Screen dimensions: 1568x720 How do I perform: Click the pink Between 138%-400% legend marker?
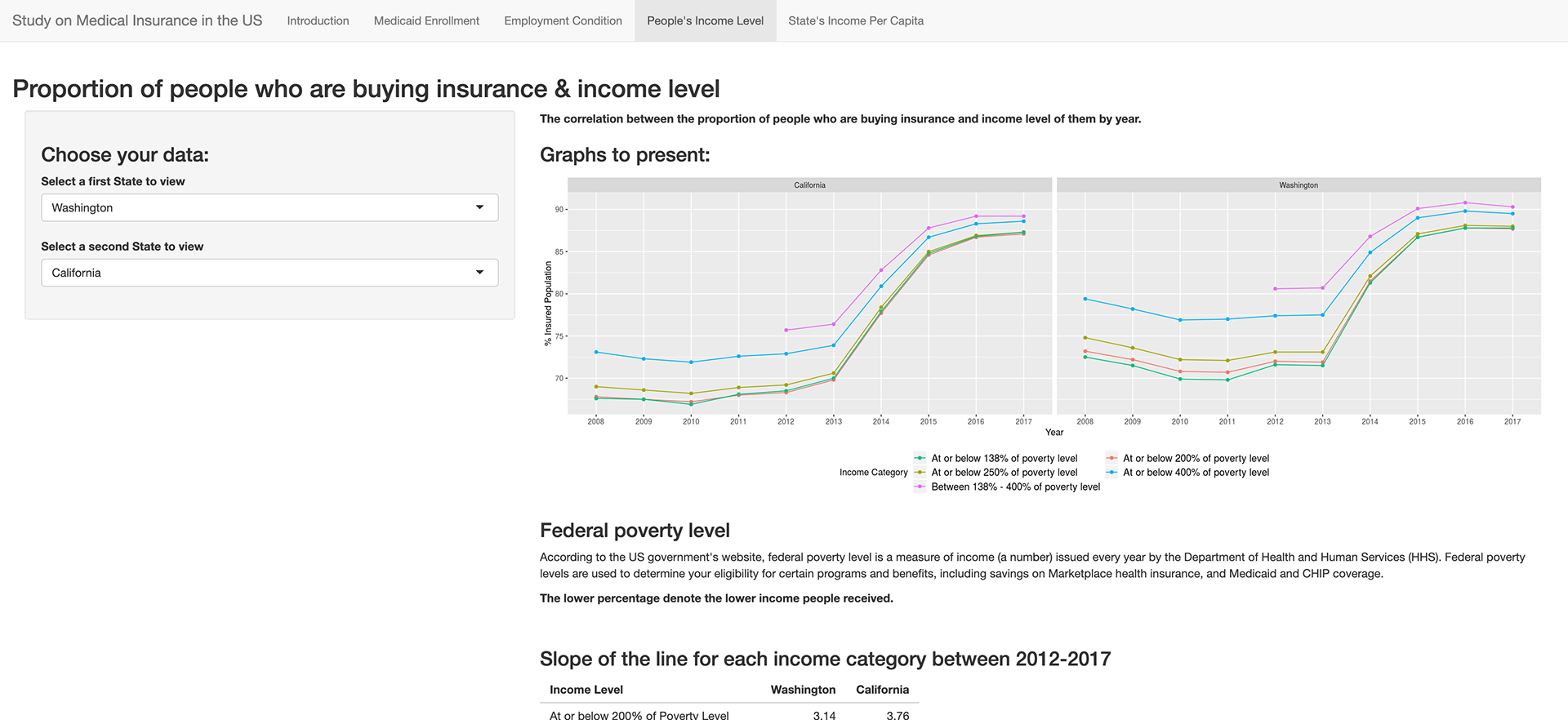click(920, 487)
